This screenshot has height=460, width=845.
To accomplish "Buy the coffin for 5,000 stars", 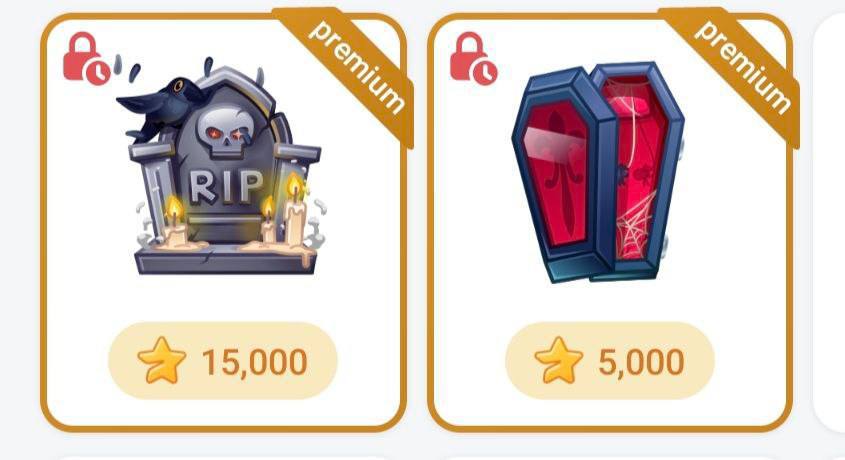I will (x=609, y=361).
